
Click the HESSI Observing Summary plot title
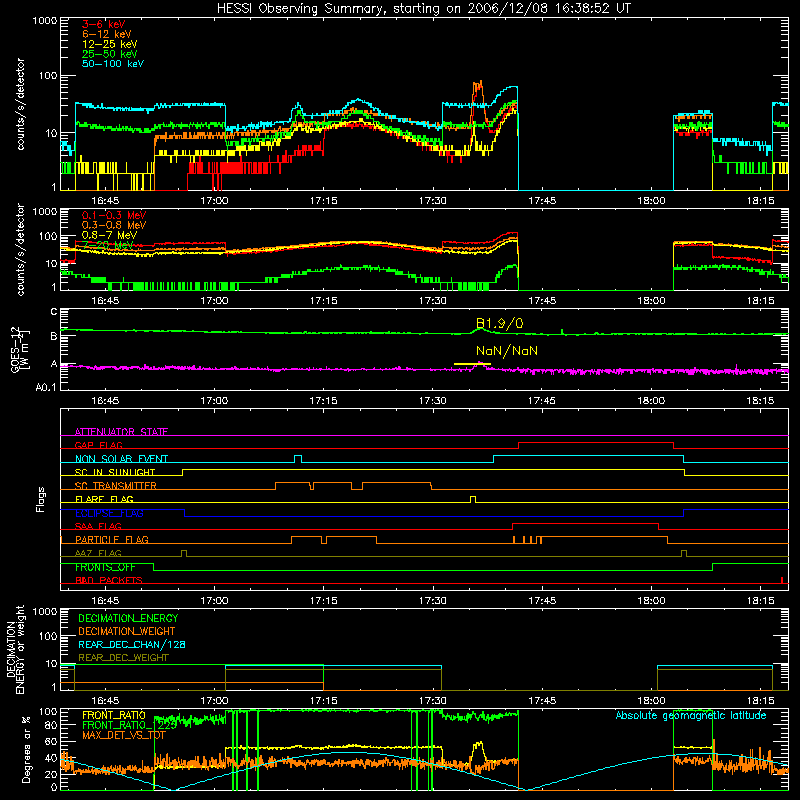[x=423, y=9]
